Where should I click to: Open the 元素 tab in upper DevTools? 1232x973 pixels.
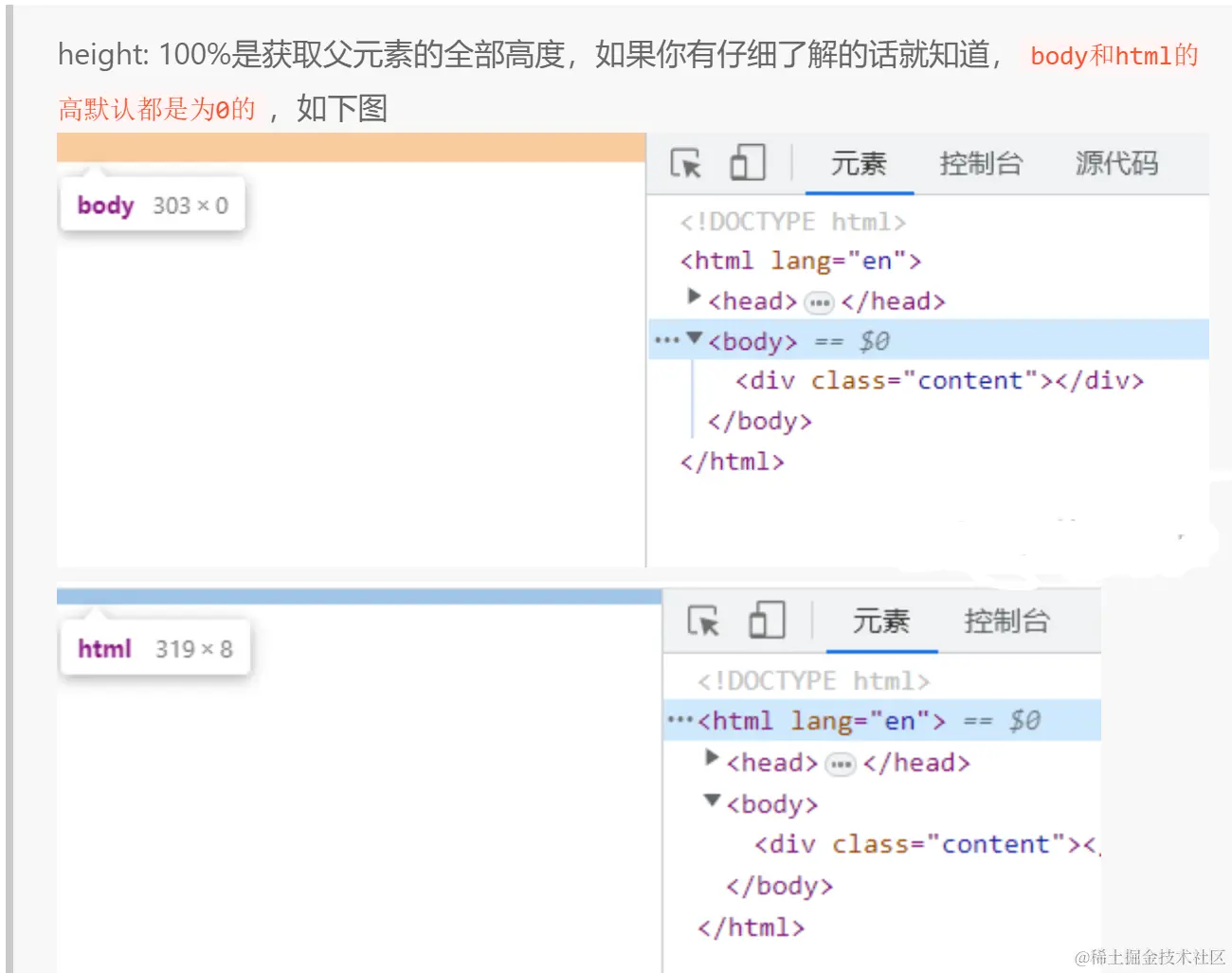(x=859, y=164)
